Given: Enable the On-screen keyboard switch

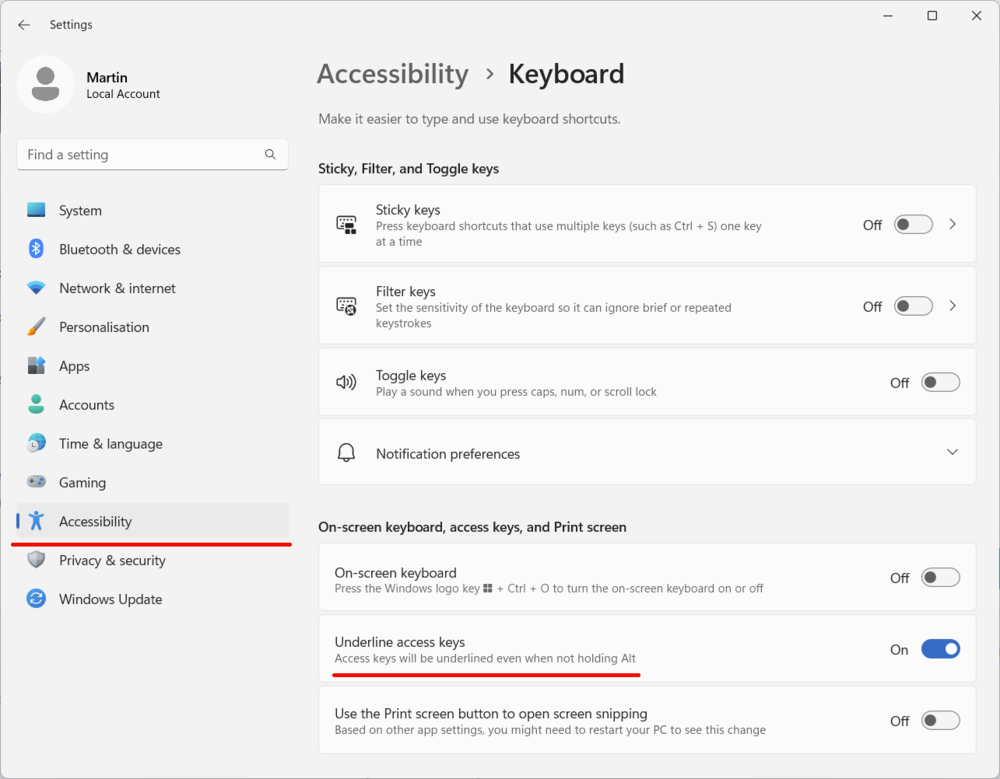Looking at the screenshot, I should [940, 577].
